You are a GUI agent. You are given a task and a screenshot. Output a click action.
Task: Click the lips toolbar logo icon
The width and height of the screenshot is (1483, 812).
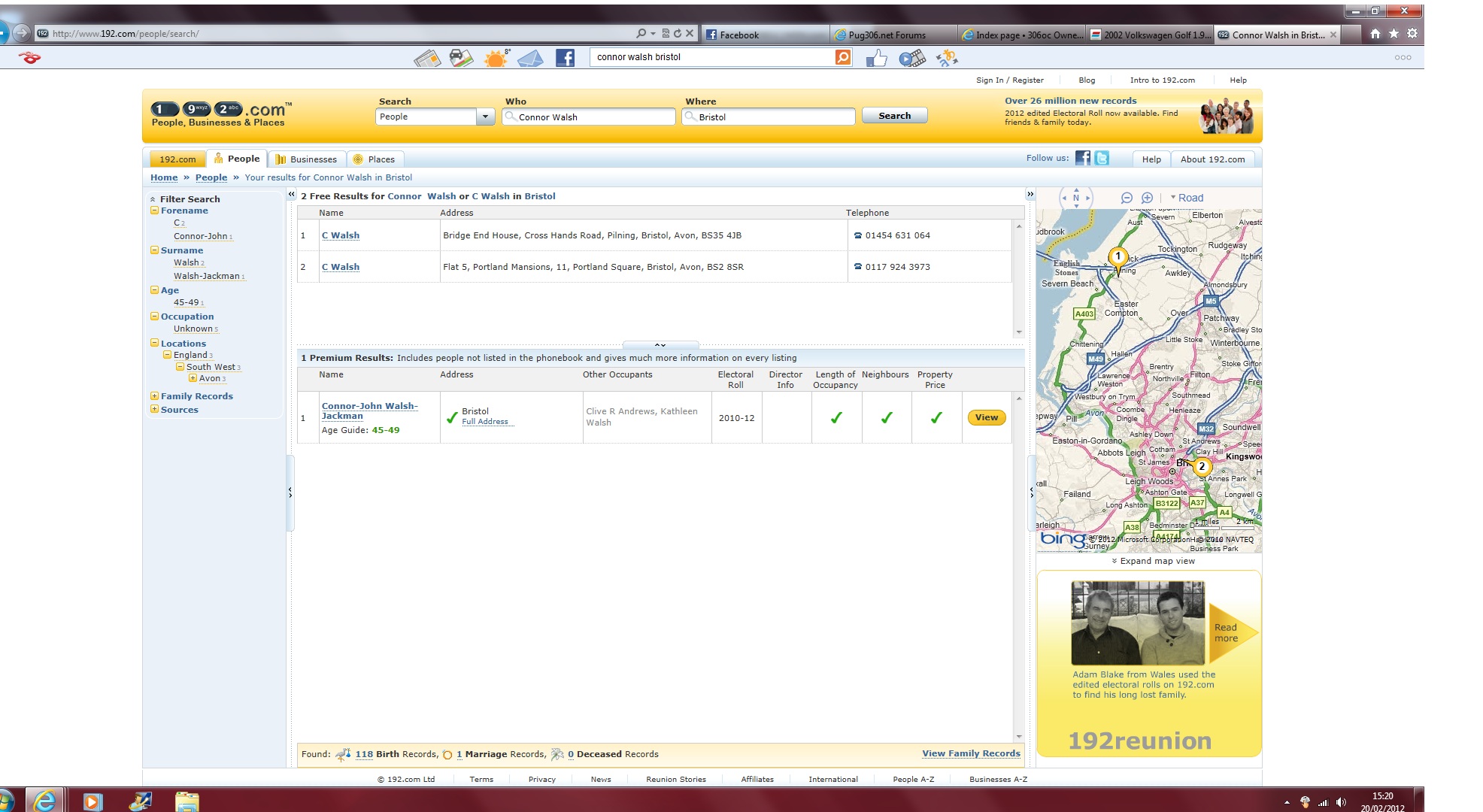30,58
